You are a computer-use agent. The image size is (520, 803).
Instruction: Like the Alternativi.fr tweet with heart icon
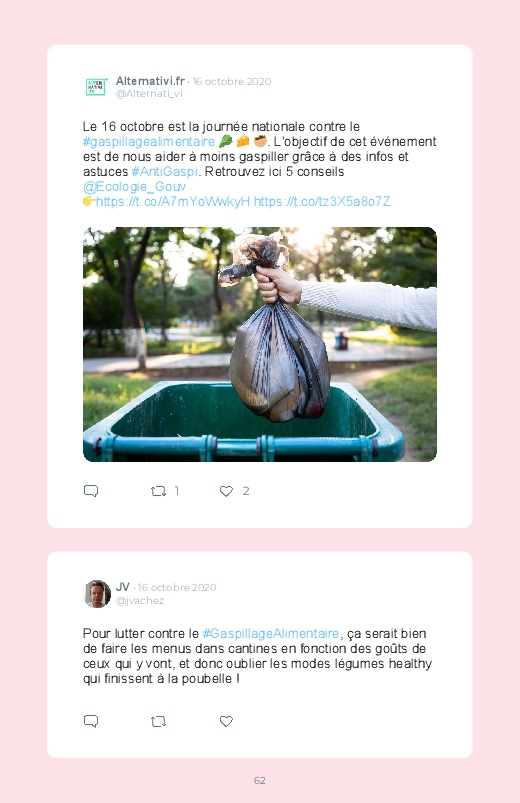pyautogui.click(x=226, y=491)
